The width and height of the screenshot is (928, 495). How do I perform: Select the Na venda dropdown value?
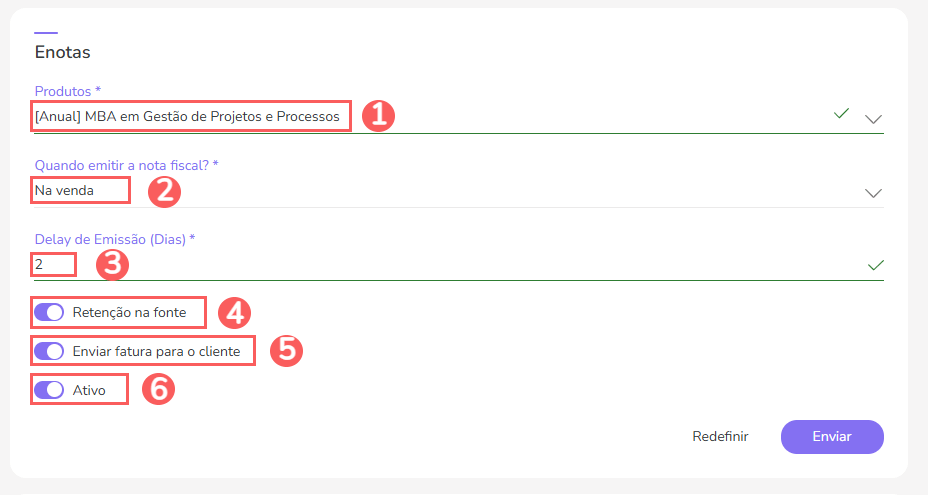point(64,190)
